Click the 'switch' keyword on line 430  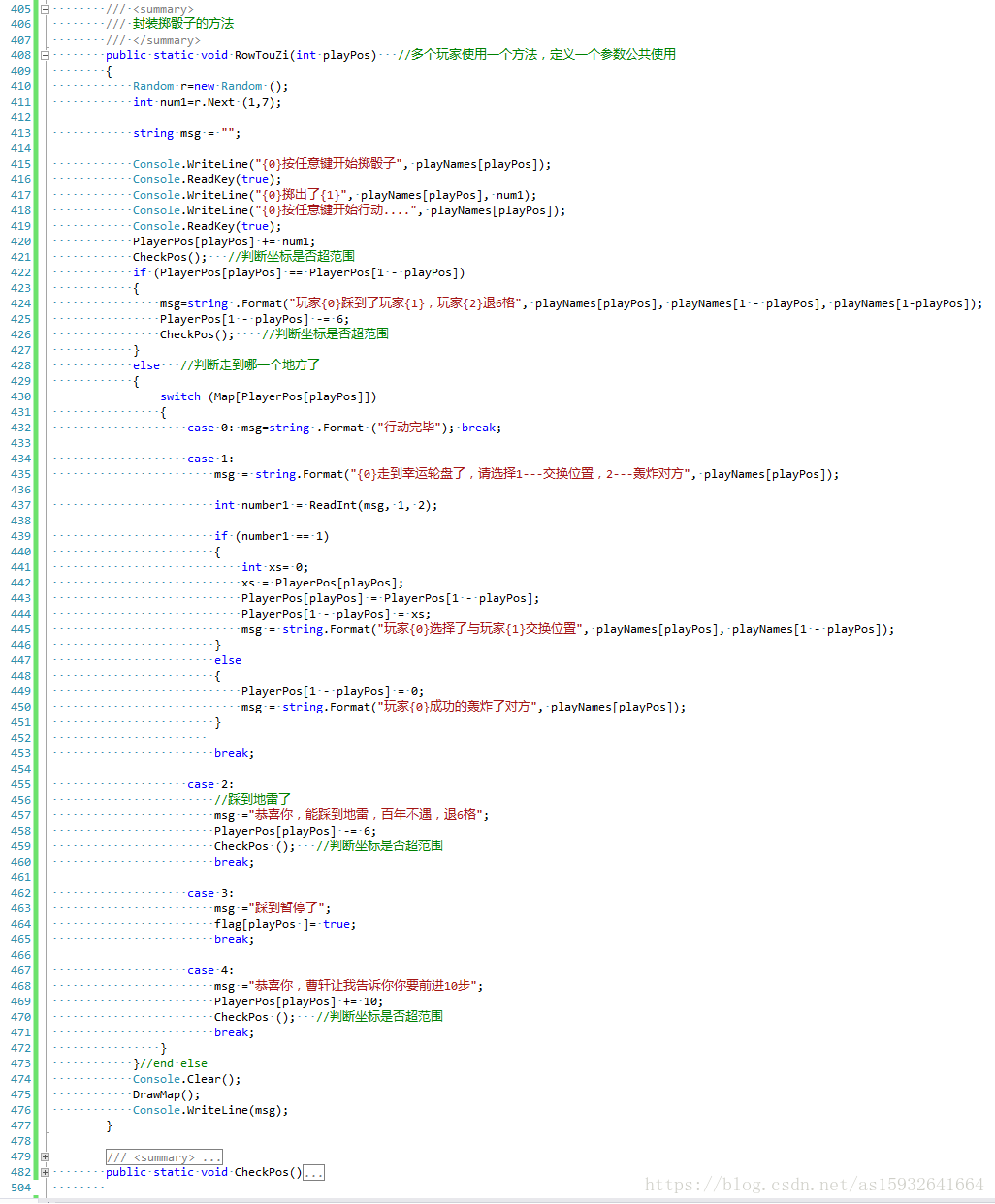point(180,396)
